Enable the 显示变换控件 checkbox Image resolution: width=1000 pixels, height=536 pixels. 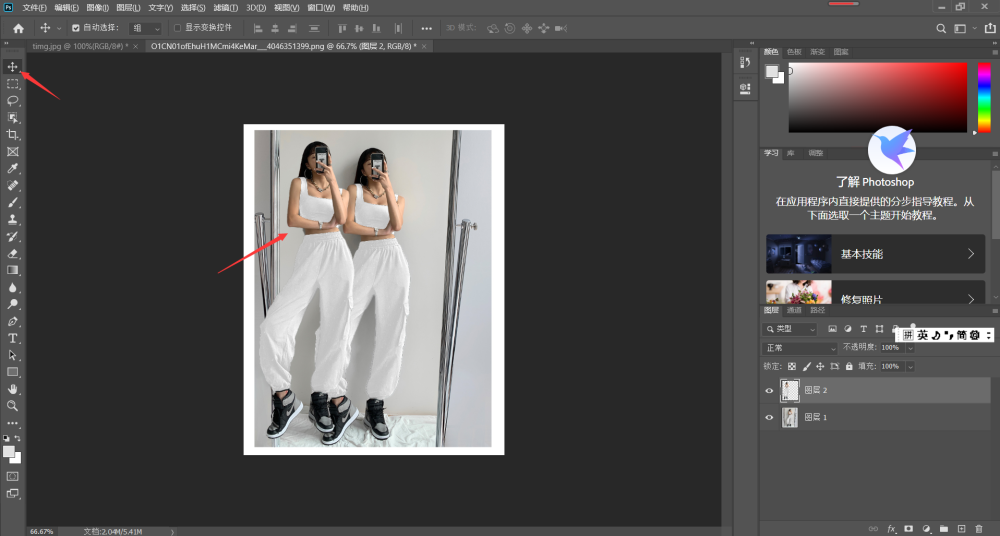177,28
